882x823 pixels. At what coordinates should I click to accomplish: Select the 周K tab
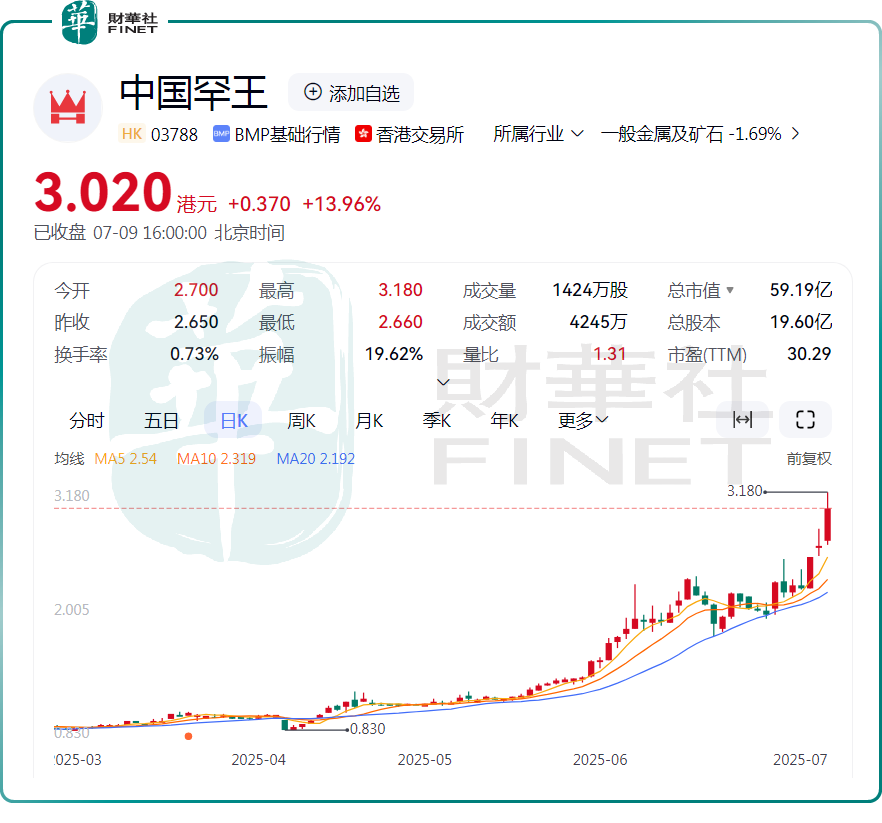tap(302, 420)
